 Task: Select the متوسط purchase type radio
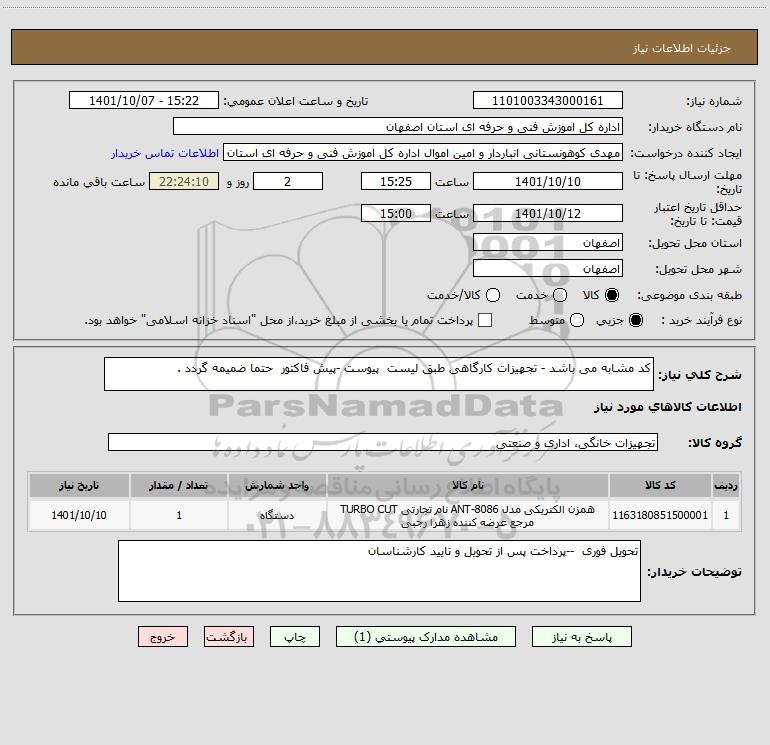click(577, 321)
